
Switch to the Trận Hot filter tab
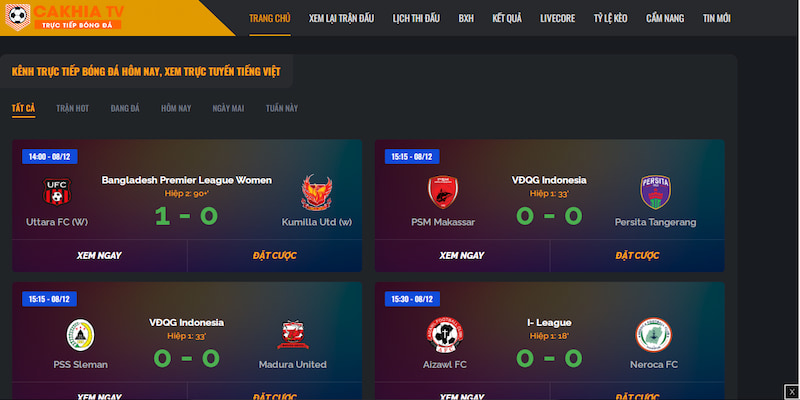point(72,108)
